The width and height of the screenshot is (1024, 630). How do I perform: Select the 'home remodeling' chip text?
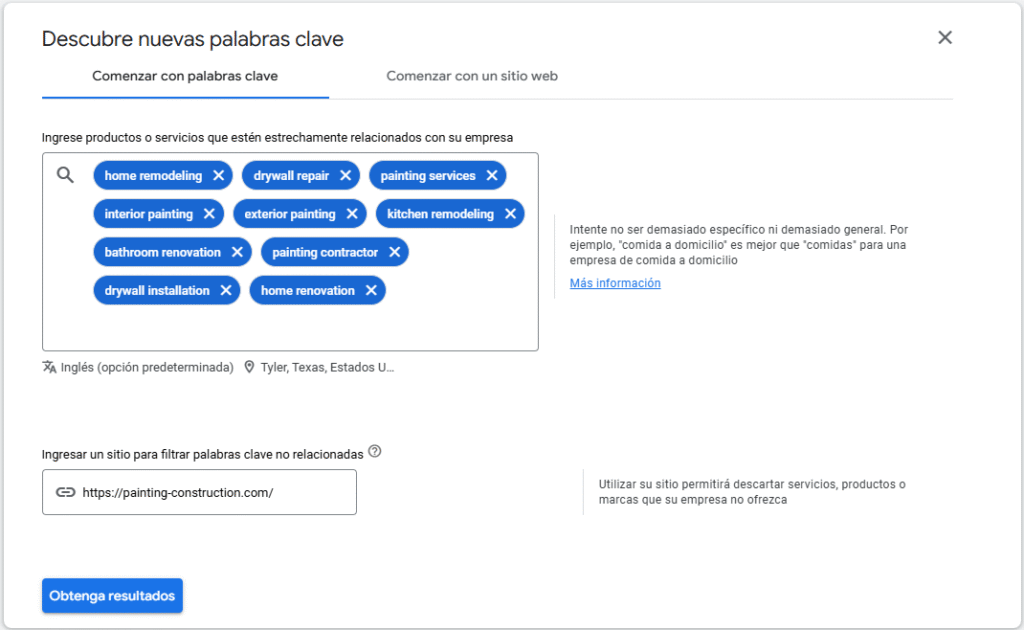[153, 176]
